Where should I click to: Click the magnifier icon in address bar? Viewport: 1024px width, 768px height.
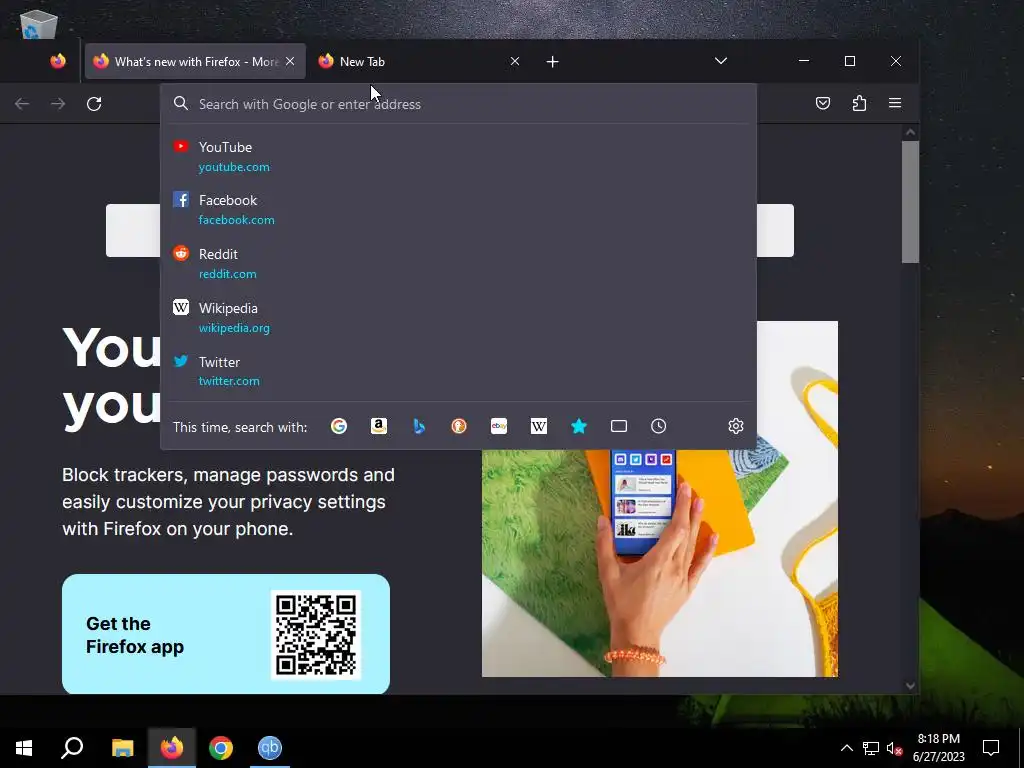pyautogui.click(x=181, y=104)
